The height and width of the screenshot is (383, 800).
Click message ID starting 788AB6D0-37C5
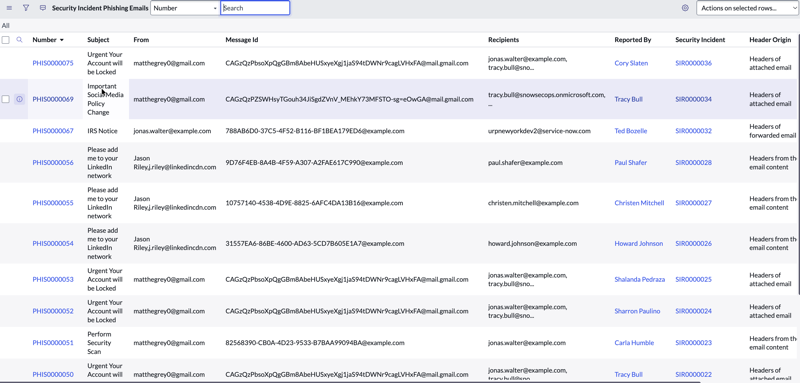point(315,131)
